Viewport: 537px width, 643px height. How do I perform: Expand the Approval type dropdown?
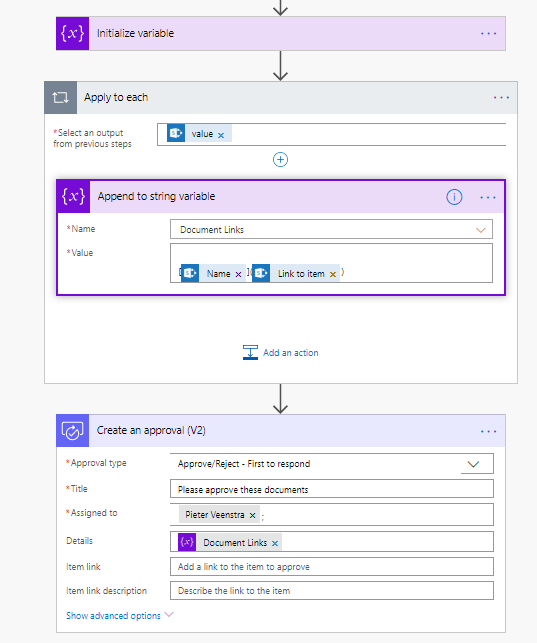(473, 464)
